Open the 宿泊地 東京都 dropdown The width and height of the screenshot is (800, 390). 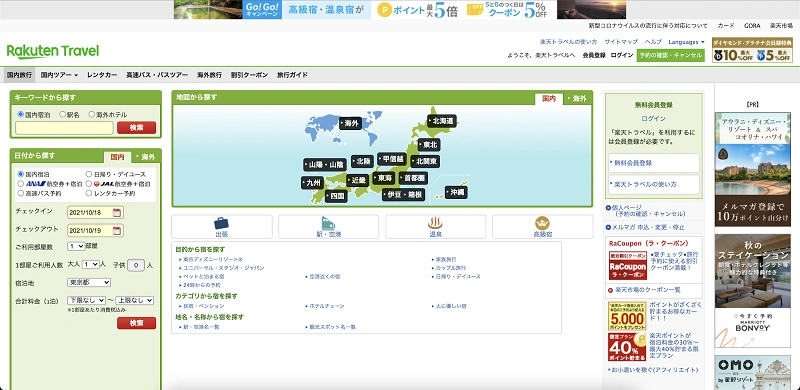[89, 282]
